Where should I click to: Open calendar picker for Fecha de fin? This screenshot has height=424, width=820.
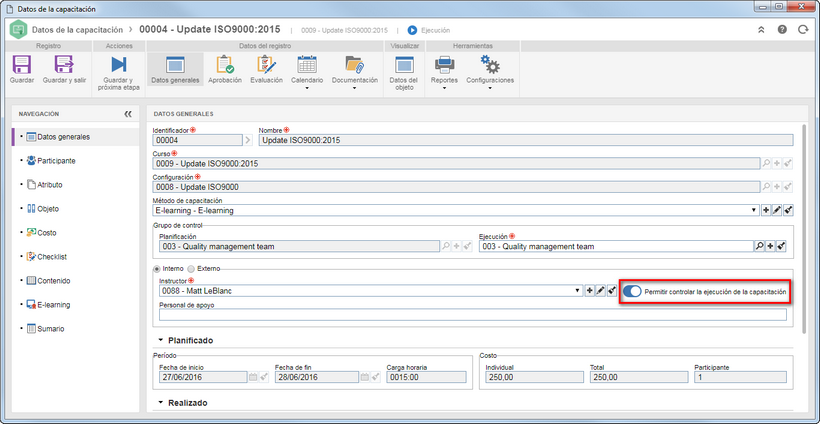pos(364,377)
